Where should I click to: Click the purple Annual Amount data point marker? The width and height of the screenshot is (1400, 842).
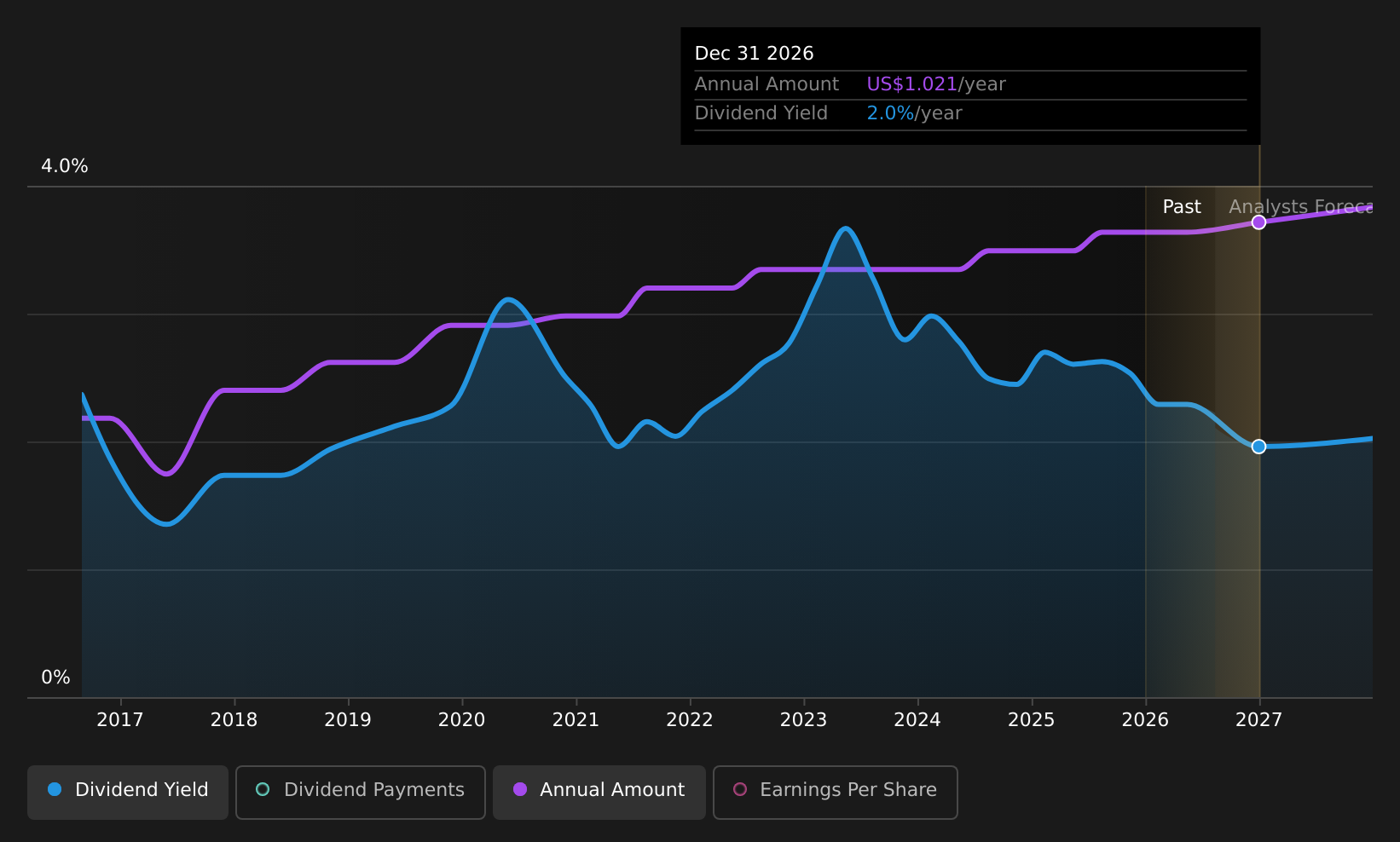coord(1258,222)
